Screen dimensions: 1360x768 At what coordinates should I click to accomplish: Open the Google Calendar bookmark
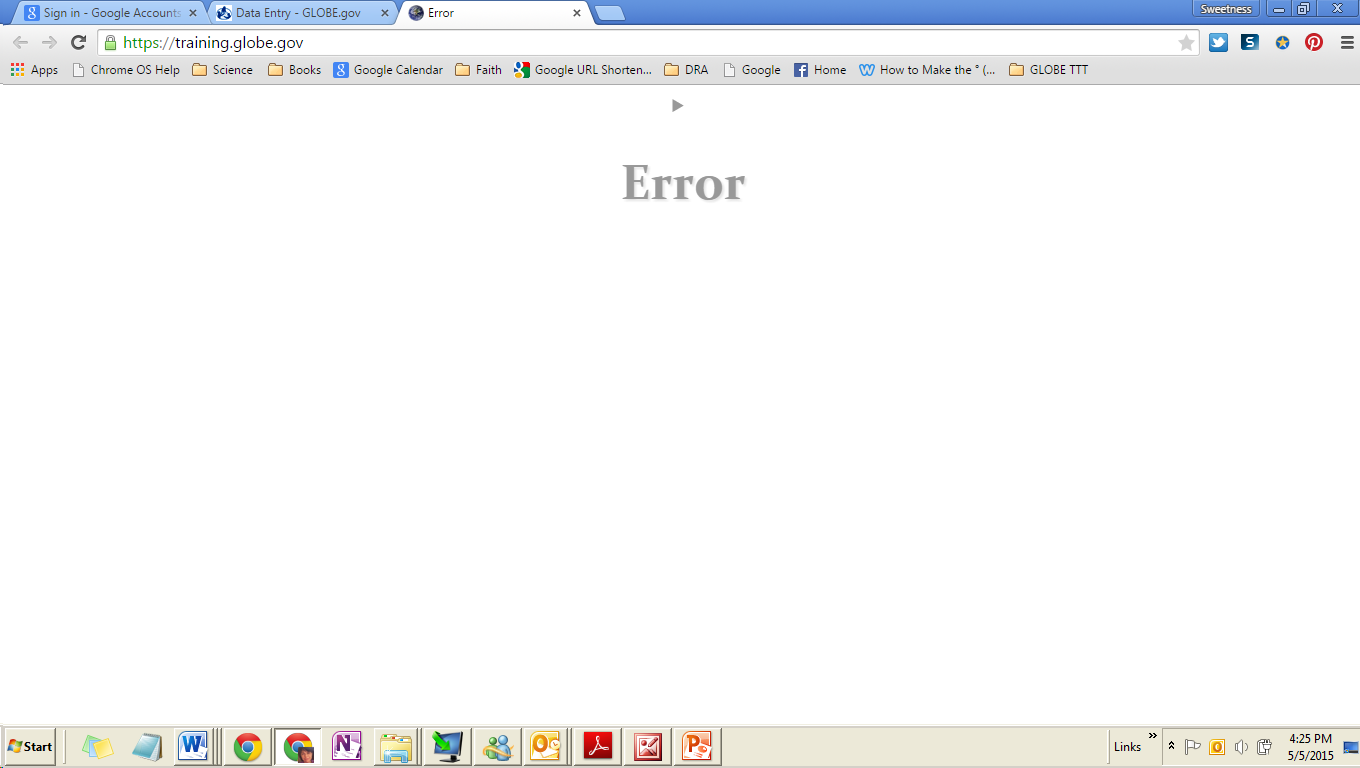click(x=388, y=70)
